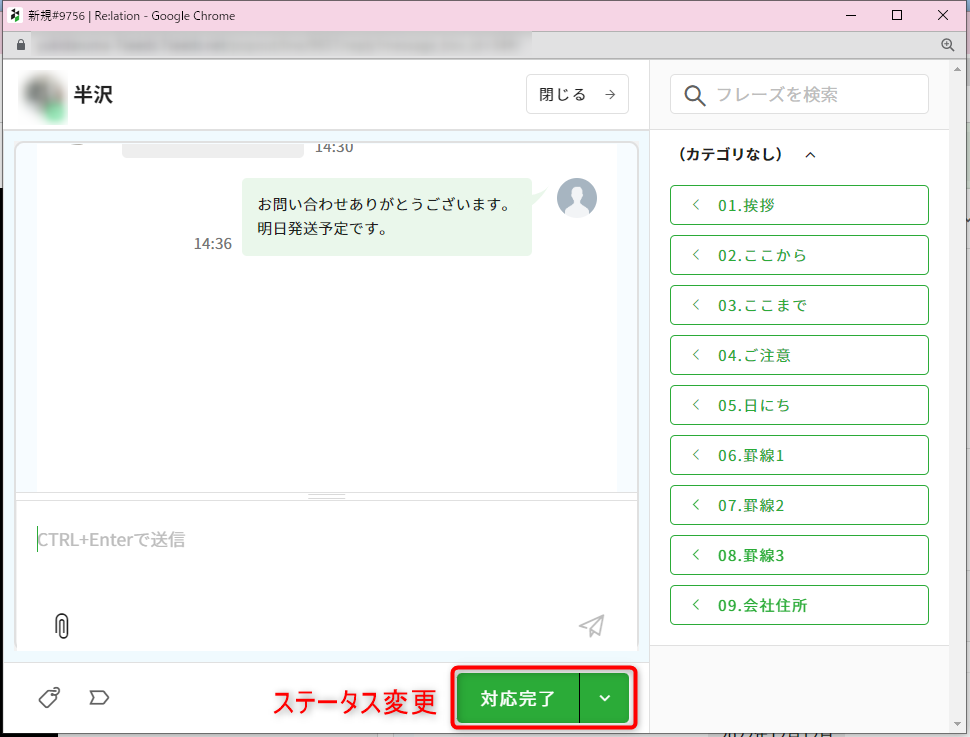Click the phrase panel scrollbar down arrow
970x737 pixels.
(x=958, y=724)
